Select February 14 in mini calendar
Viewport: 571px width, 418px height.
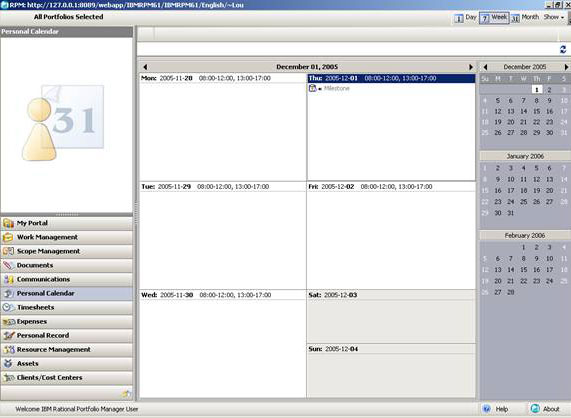[511, 270]
